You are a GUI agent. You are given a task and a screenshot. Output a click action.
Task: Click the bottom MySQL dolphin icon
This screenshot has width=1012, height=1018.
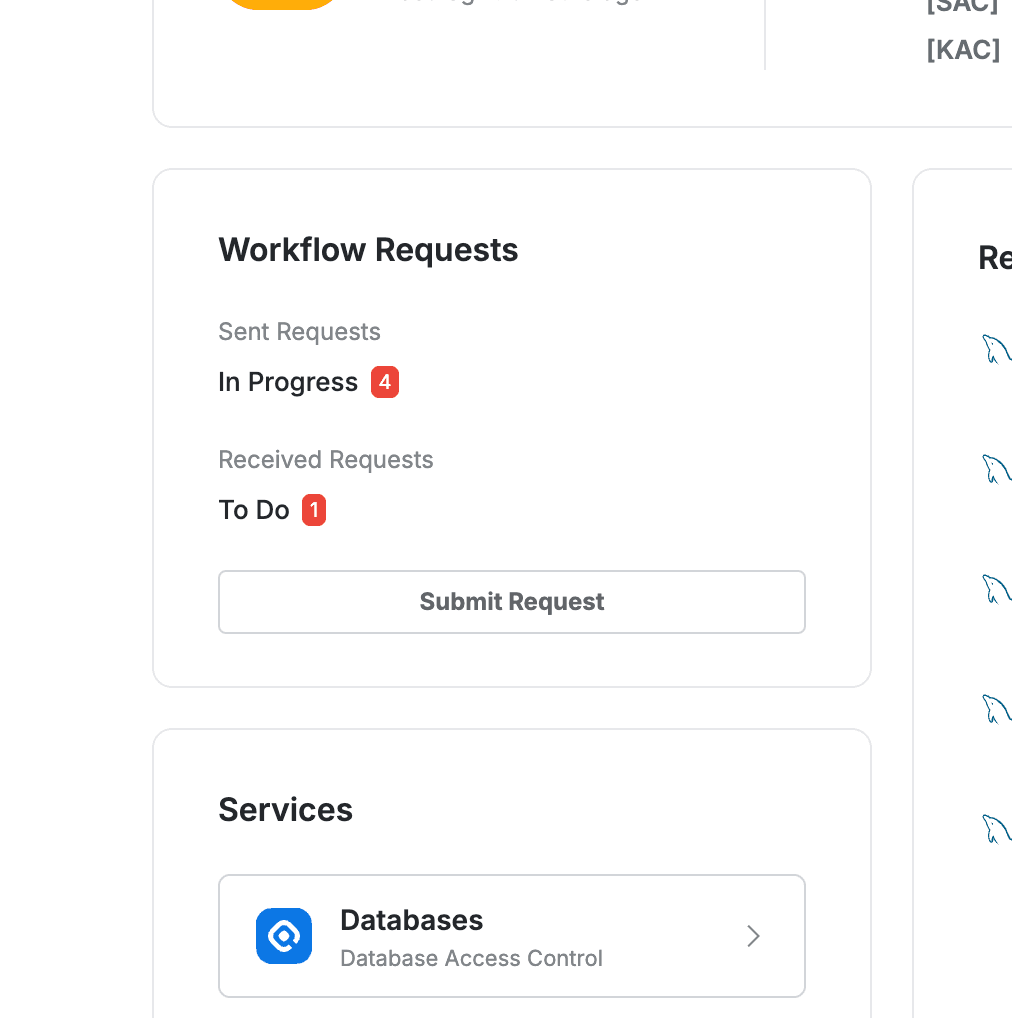997,828
